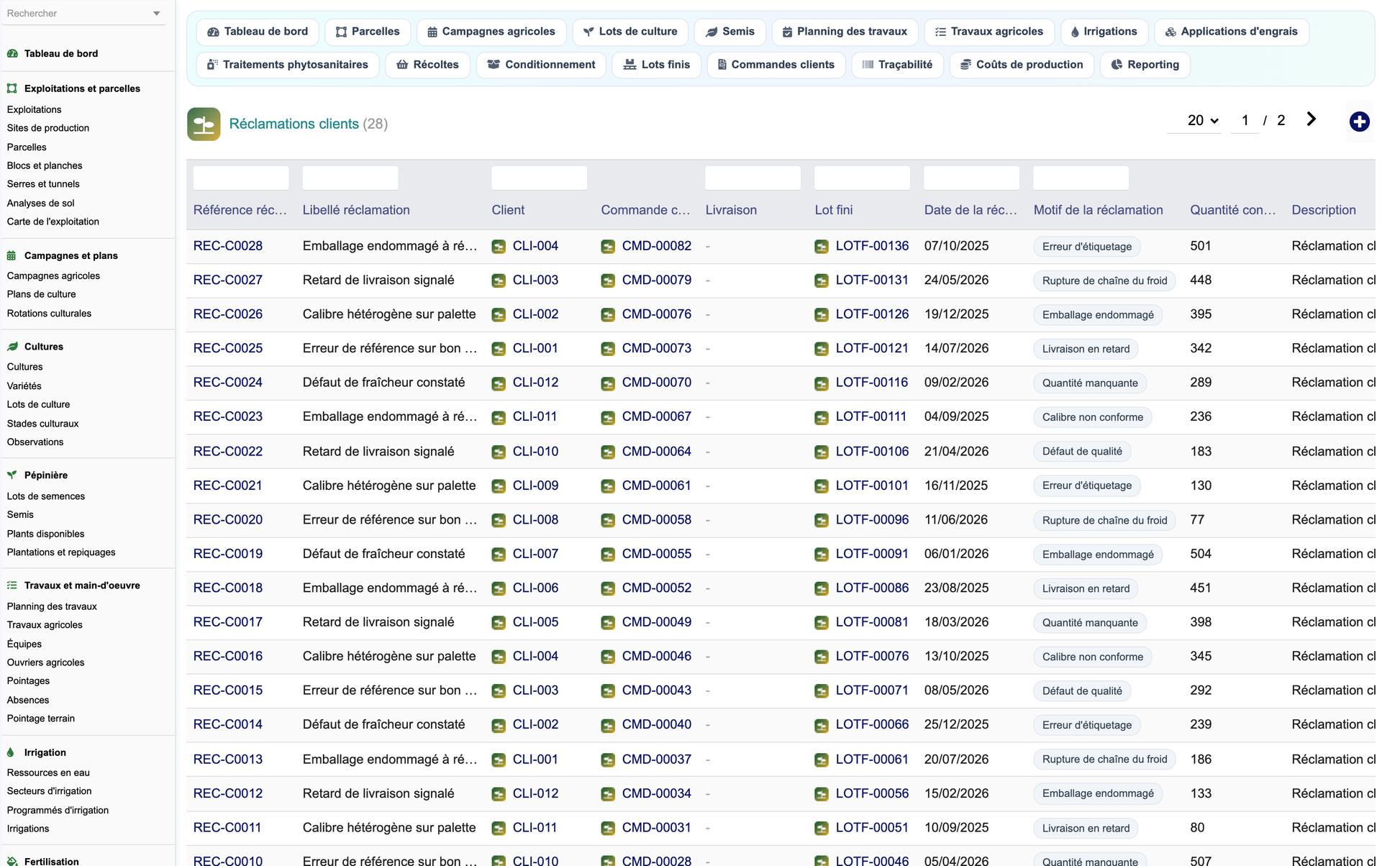Image resolution: width=1400 pixels, height=866 pixels.
Task: Open the Tableau de bord tab
Action: pos(258,32)
